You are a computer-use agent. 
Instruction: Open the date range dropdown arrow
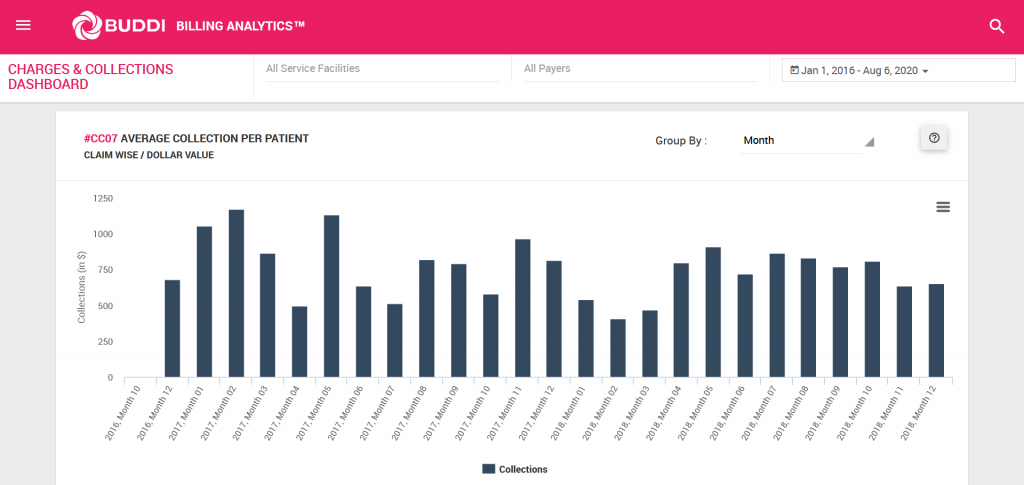[x=925, y=71]
